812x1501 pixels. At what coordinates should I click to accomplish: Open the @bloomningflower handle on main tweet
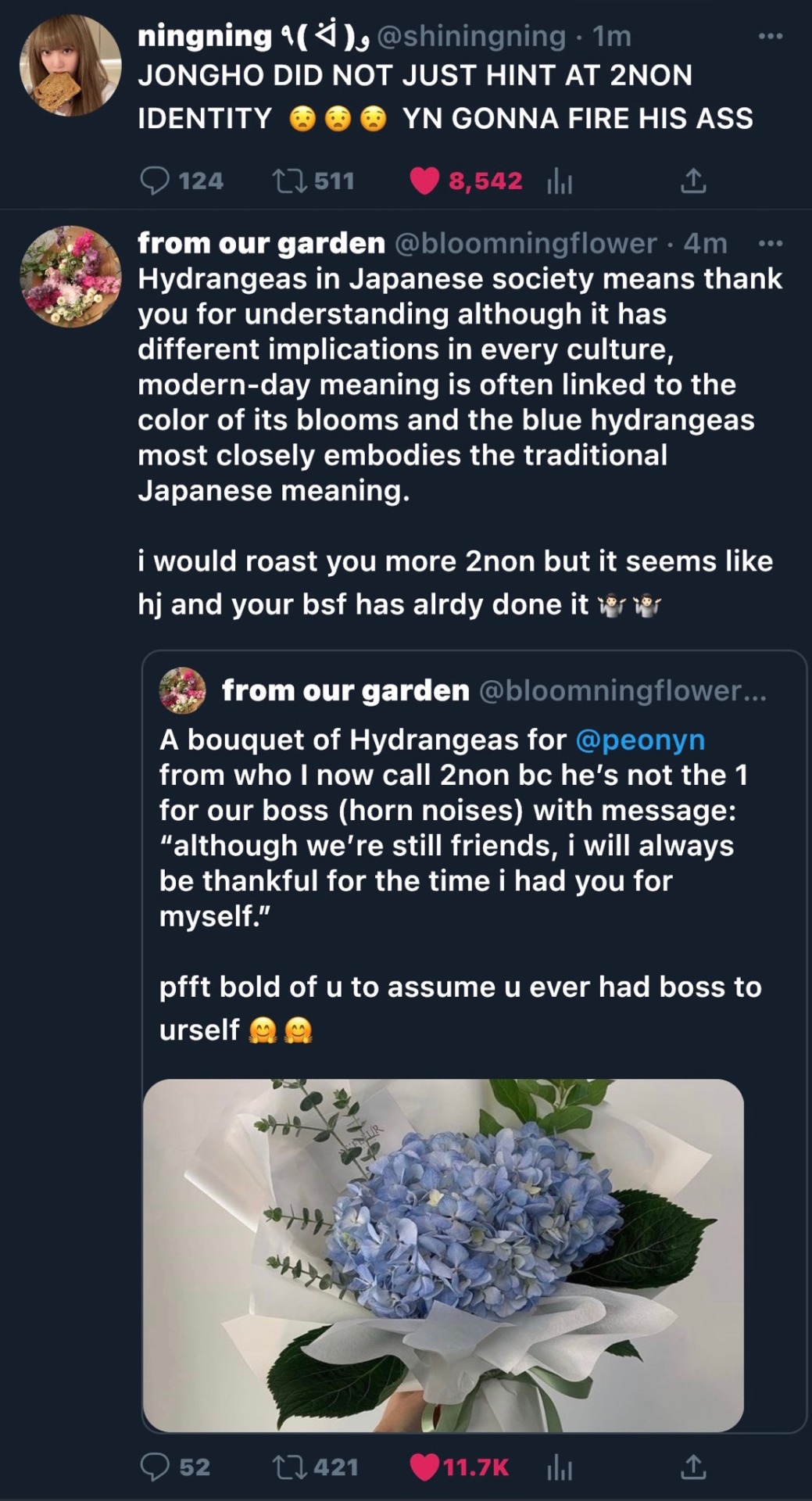(526, 243)
